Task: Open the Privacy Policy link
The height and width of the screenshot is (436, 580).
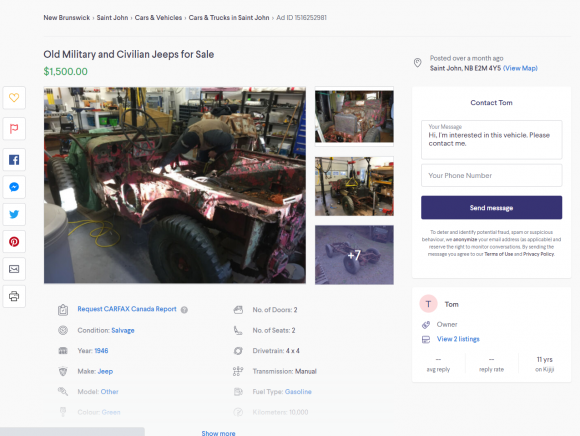Action: pyautogui.click(x=539, y=254)
